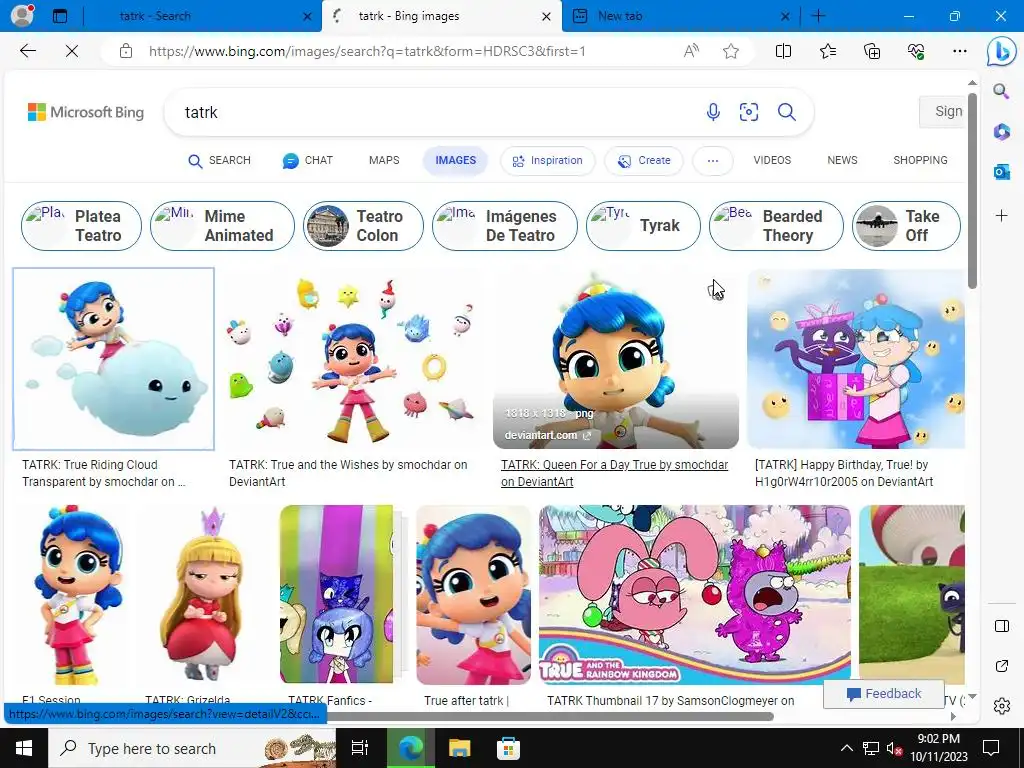1024x768 pixels.
Task: Click the Inspiration button
Action: point(547,161)
